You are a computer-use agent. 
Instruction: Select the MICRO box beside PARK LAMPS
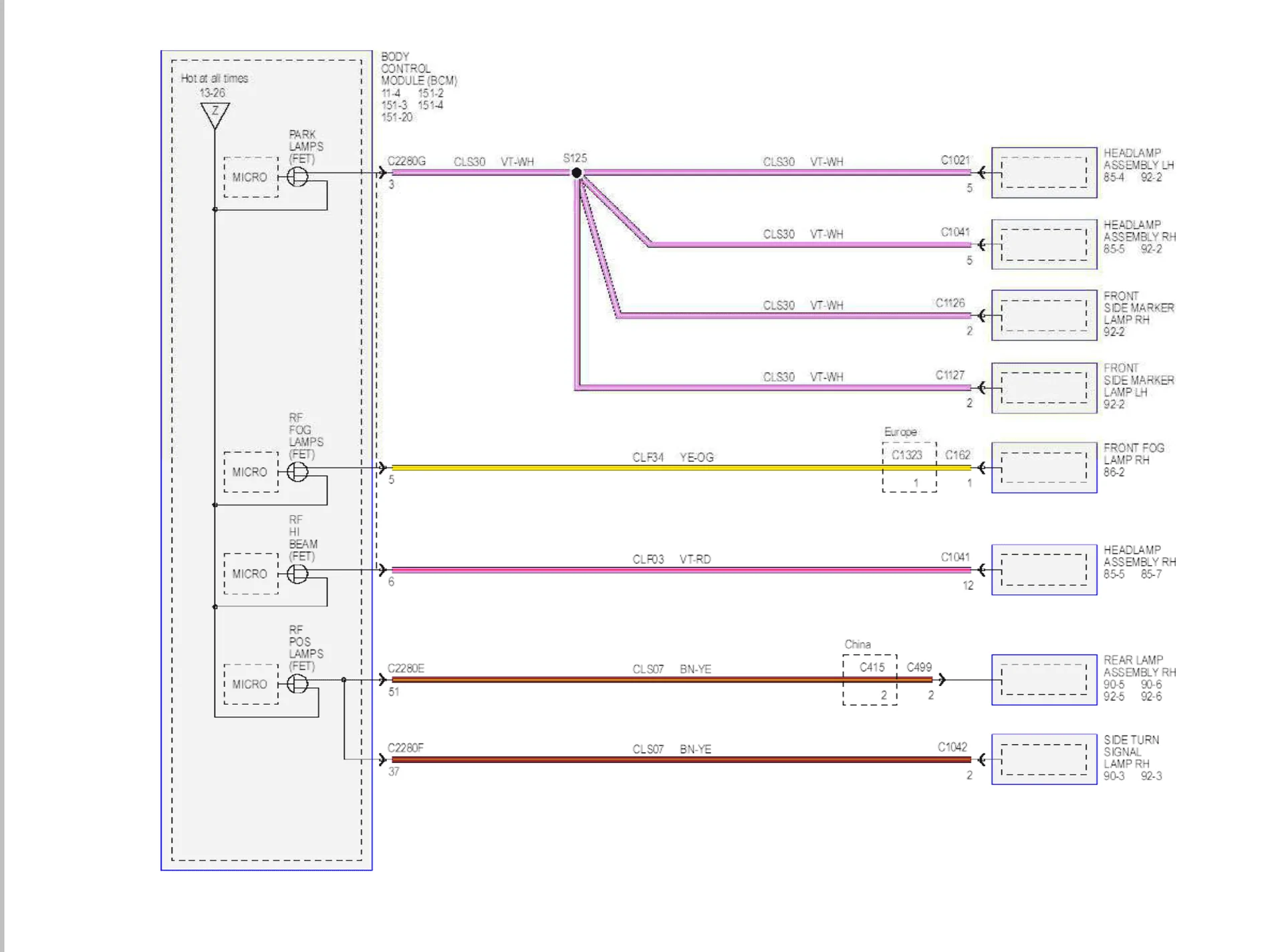pos(251,177)
